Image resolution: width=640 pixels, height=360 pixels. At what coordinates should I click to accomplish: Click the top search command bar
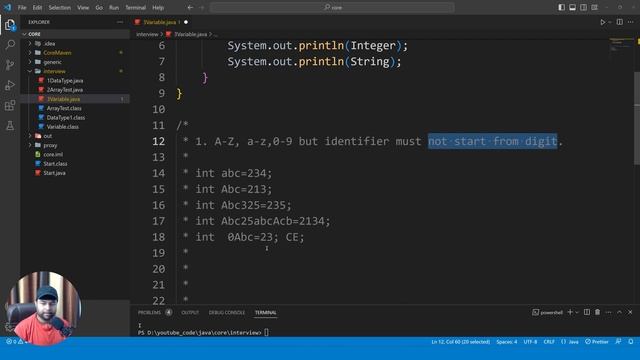point(332,7)
